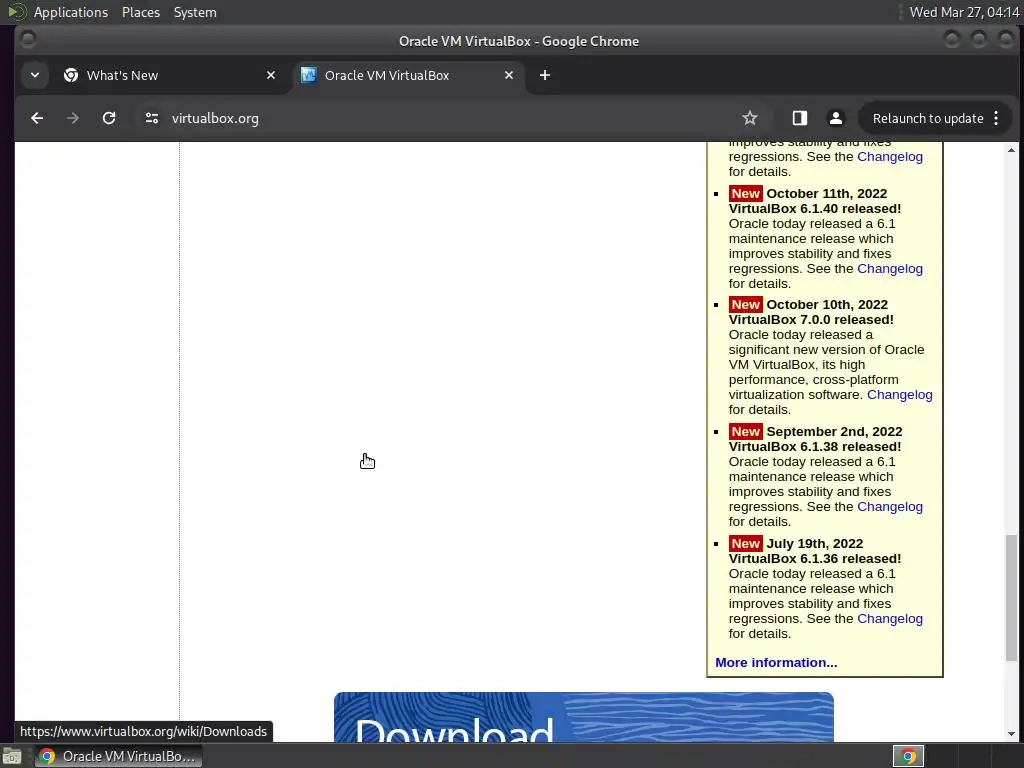Open Changelog link for VirtualBox 6.1.36

(x=889, y=618)
